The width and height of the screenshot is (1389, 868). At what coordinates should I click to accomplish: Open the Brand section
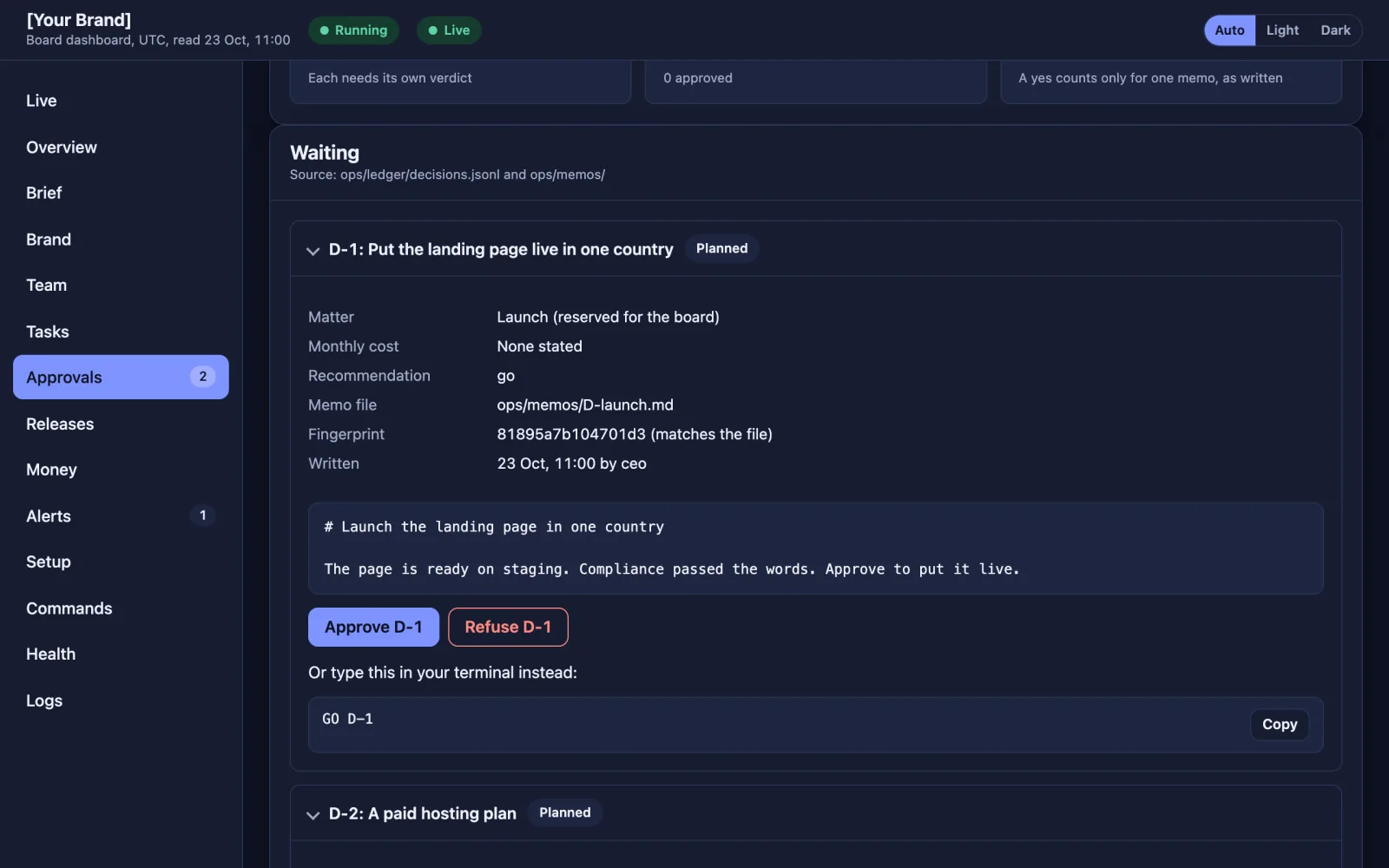(x=121, y=240)
